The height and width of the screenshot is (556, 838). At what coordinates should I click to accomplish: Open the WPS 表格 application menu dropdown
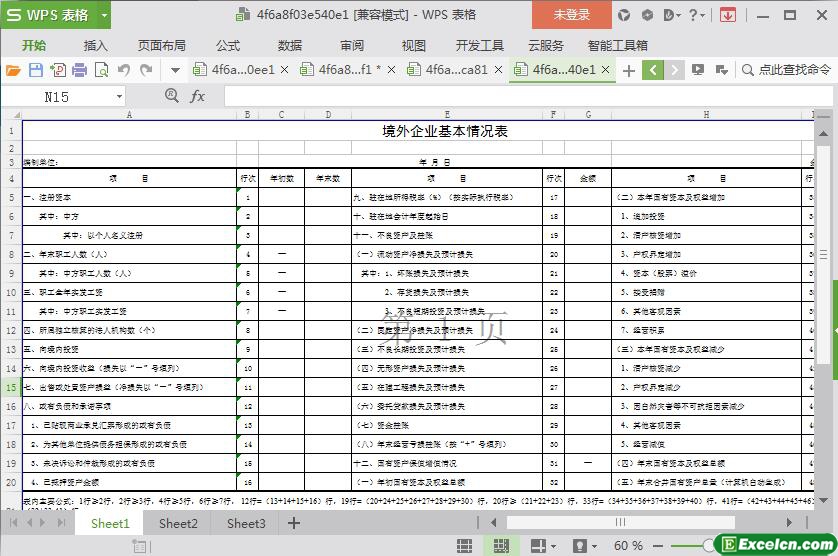[104, 15]
